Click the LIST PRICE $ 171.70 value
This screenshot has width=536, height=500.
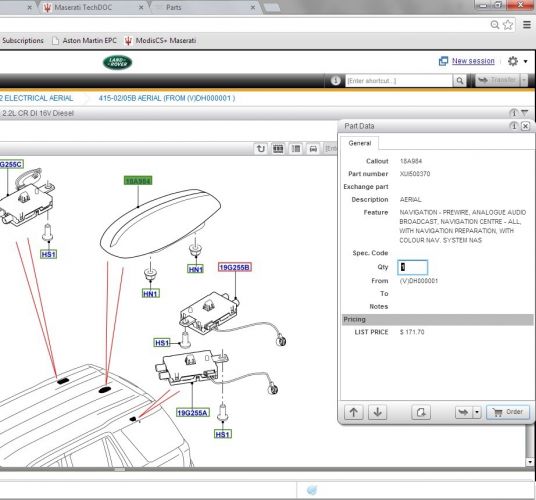point(412,332)
